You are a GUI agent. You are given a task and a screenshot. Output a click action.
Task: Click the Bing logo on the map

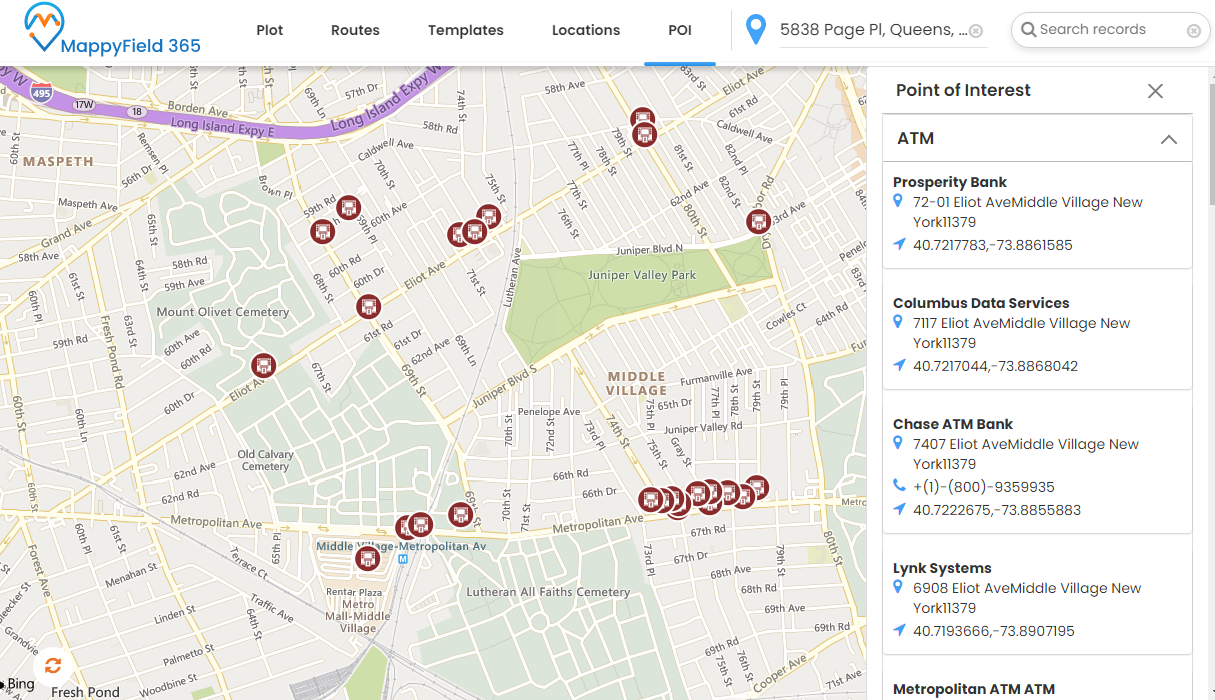click(x=18, y=684)
